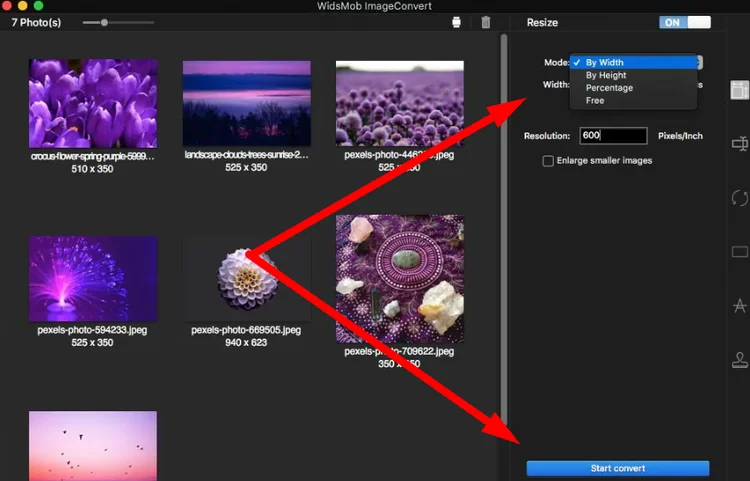Click the thumbnail size slider

(x=105, y=22)
